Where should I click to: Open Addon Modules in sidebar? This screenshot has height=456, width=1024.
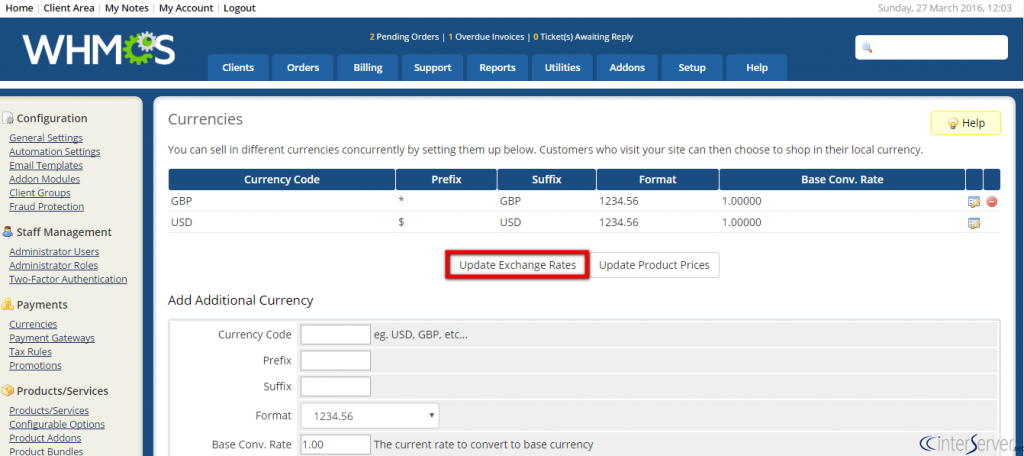click(44, 179)
